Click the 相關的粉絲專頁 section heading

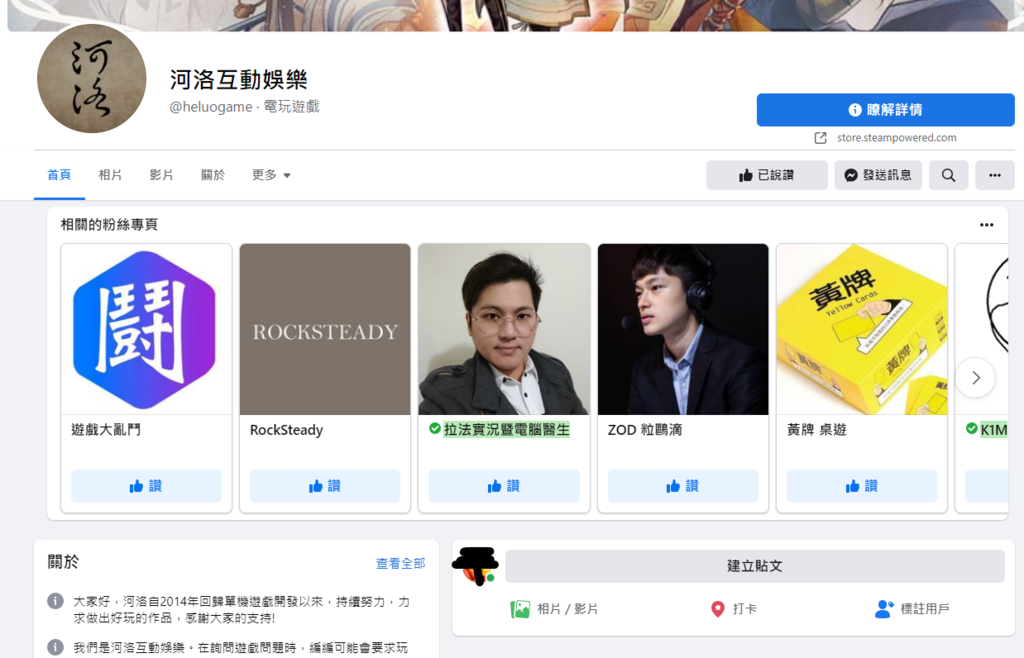(109, 225)
